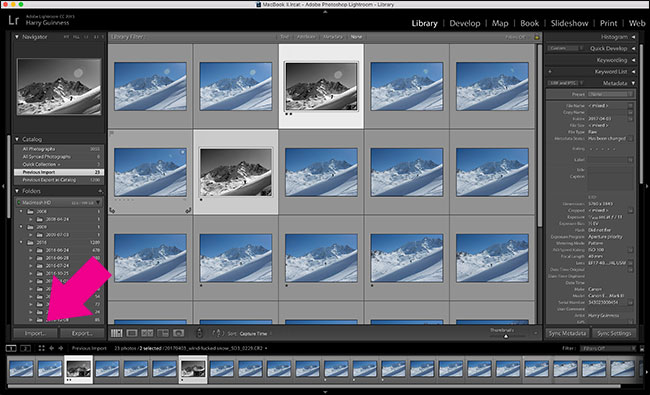Expand the Quick Develop panel
The width and height of the screenshot is (650, 395).
click(633, 48)
